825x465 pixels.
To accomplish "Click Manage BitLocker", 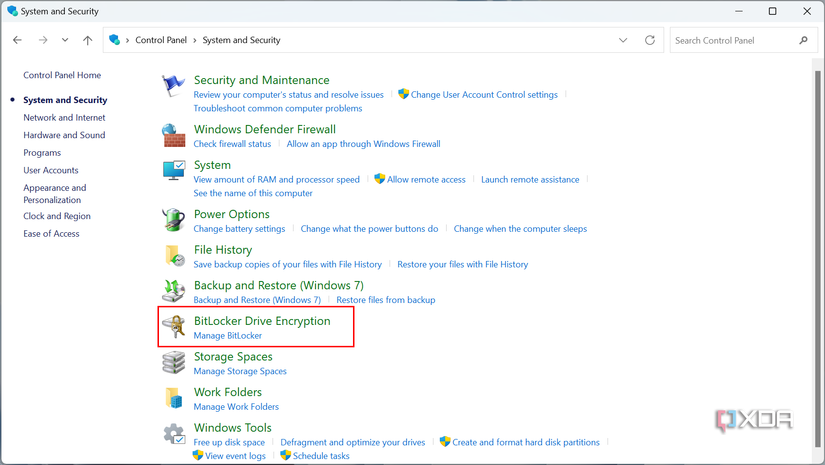I will [x=227, y=336].
